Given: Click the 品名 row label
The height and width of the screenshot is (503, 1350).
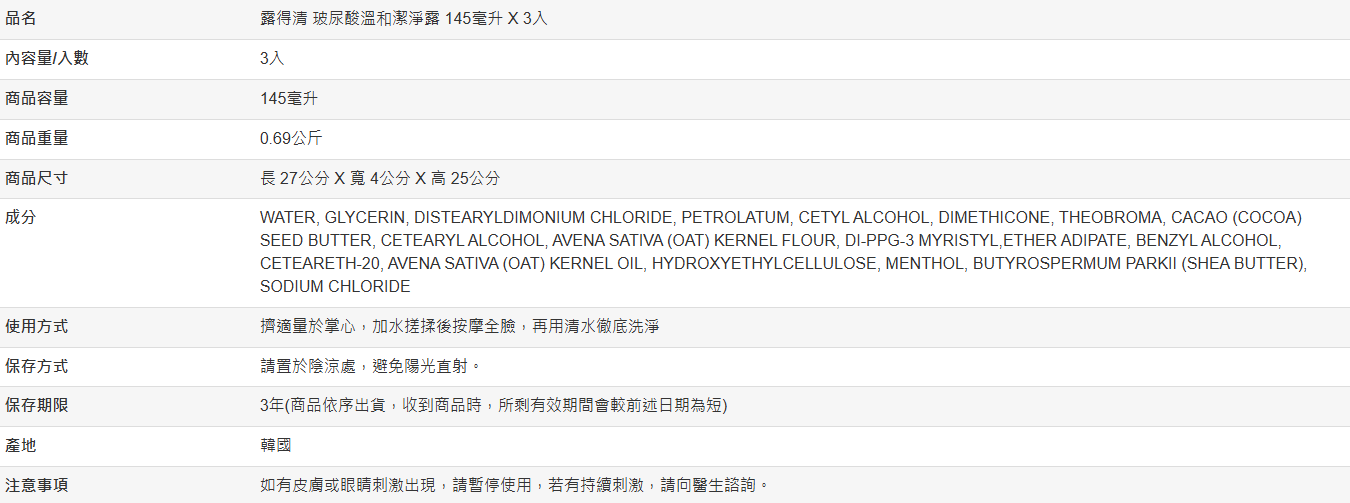Looking at the screenshot, I should 21,18.
